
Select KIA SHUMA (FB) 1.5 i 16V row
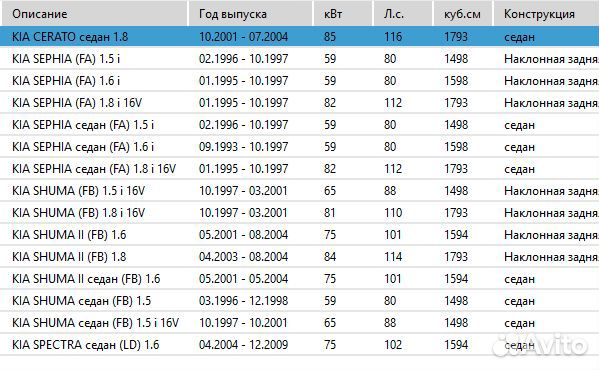click(300, 191)
